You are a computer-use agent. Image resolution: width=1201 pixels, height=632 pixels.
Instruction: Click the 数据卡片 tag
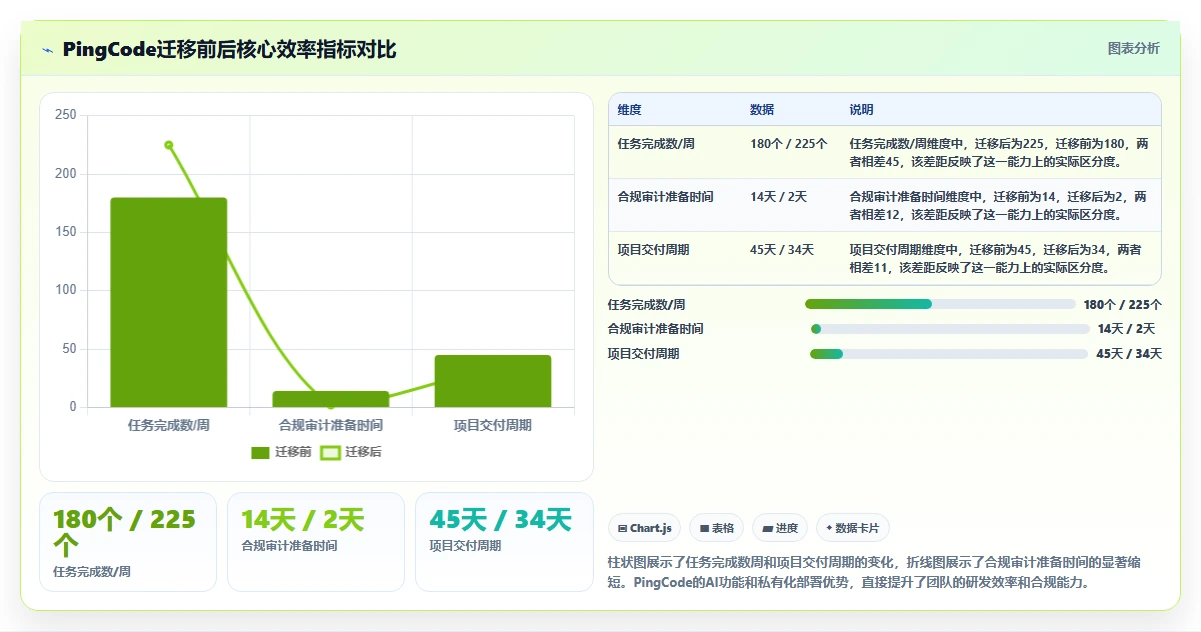coord(853,528)
